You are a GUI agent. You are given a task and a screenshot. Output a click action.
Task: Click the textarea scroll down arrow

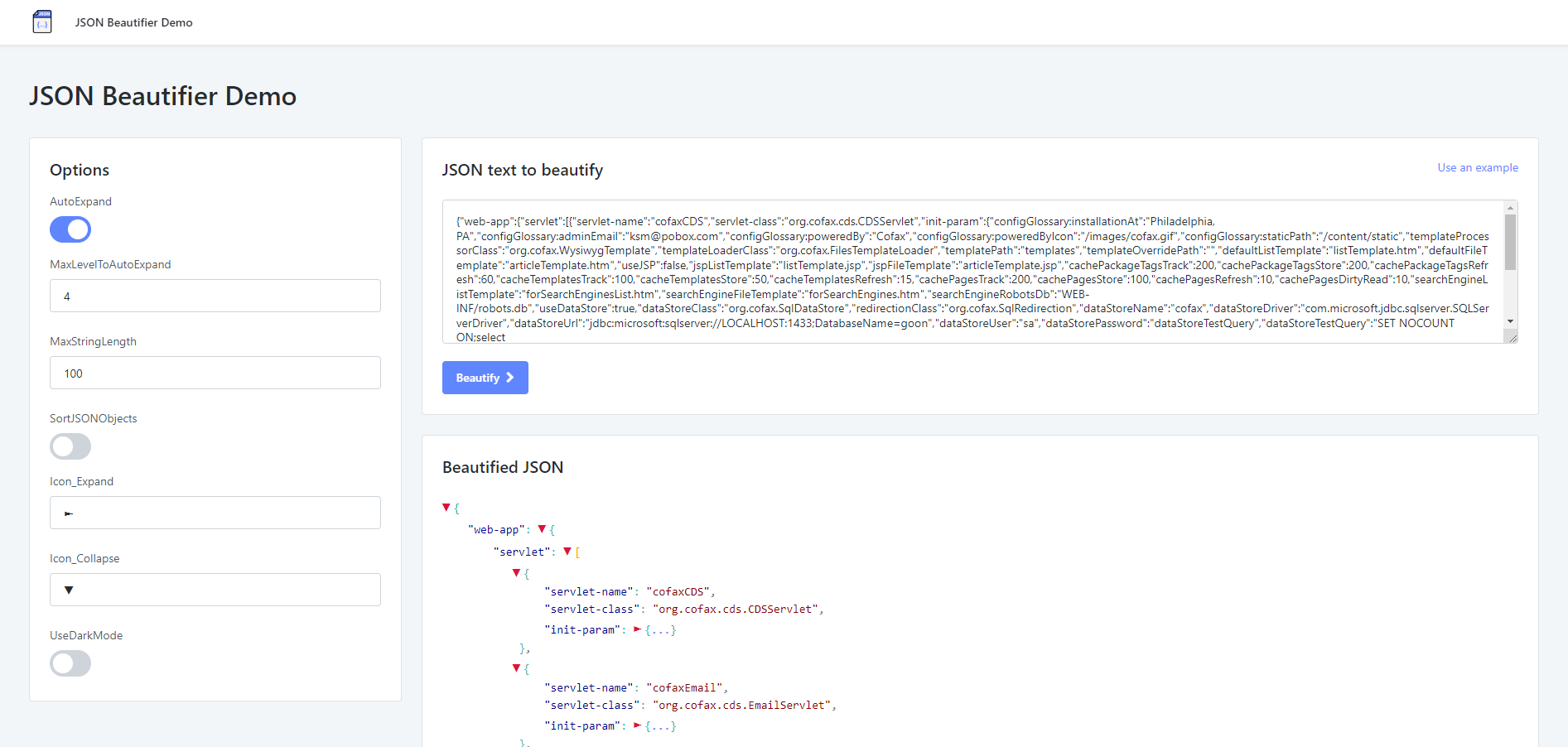coord(1511,321)
